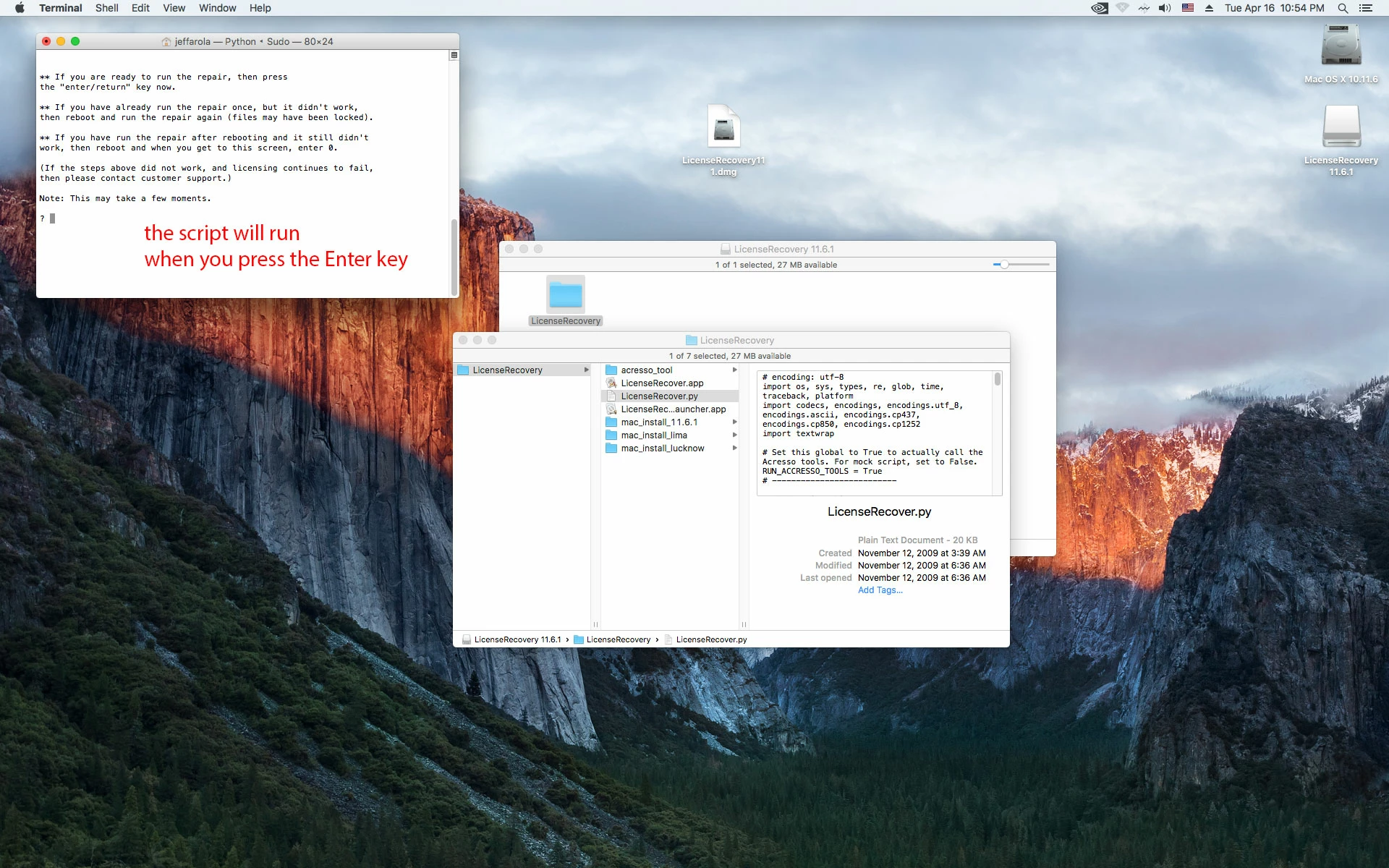
Task: Adjust the icon size slider in Finder window
Action: click(1004, 265)
